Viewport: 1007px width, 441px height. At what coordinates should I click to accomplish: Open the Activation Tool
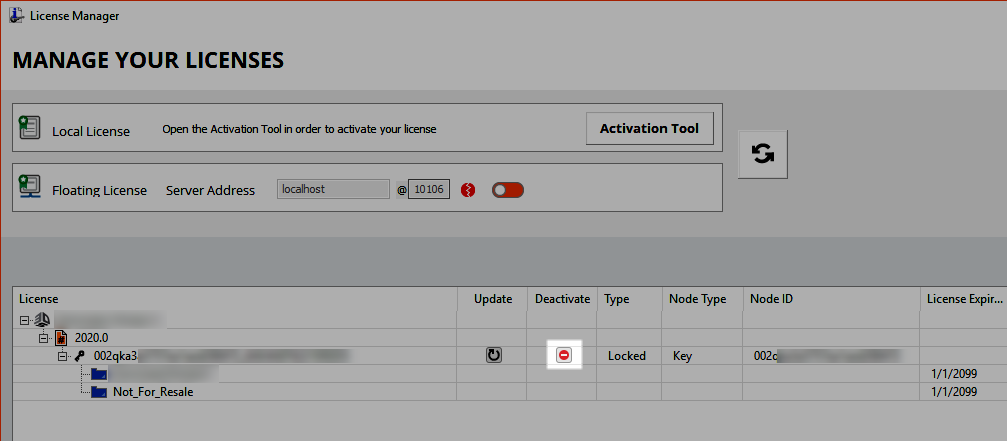click(x=649, y=128)
